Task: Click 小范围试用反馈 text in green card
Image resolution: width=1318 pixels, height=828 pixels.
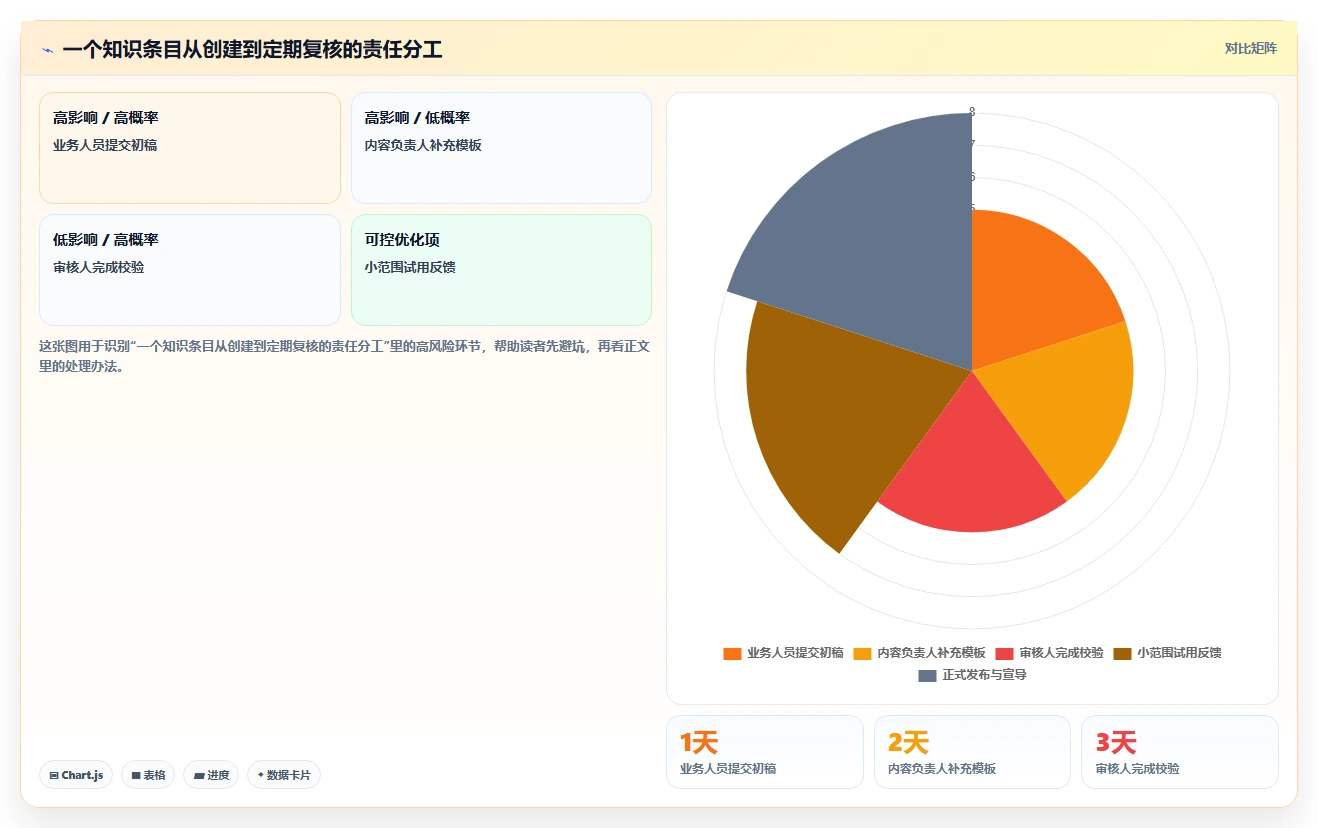Action: point(410,268)
